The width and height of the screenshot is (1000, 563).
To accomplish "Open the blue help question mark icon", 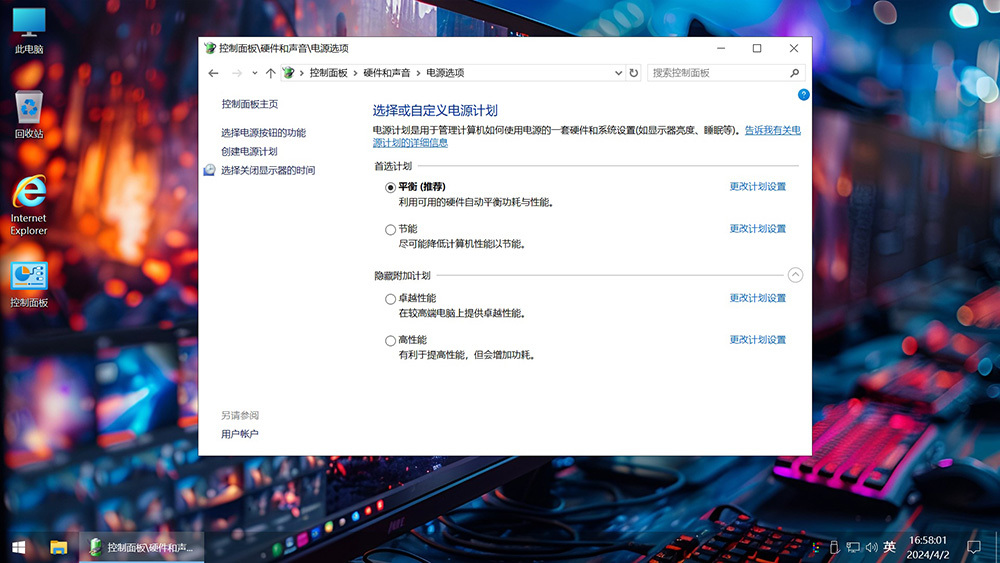I will 803,94.
